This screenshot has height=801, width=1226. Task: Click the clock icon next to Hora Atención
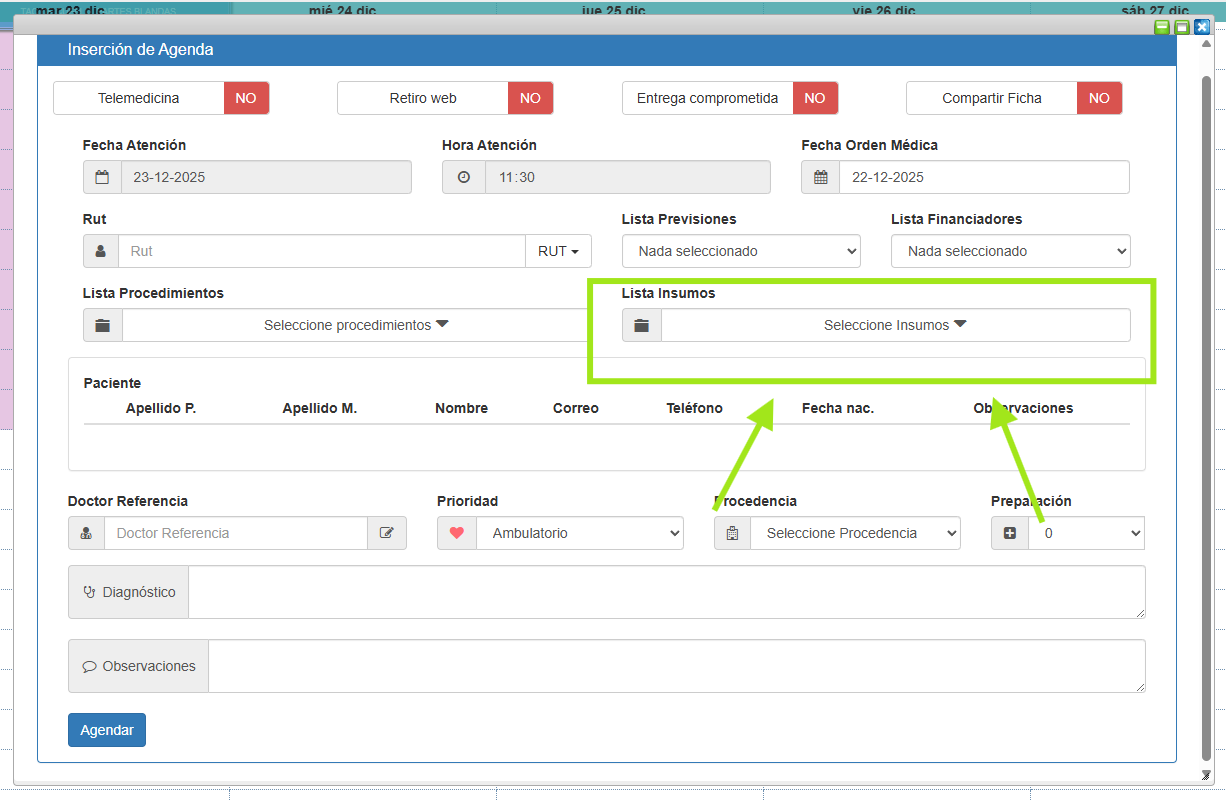coord(464,177)
